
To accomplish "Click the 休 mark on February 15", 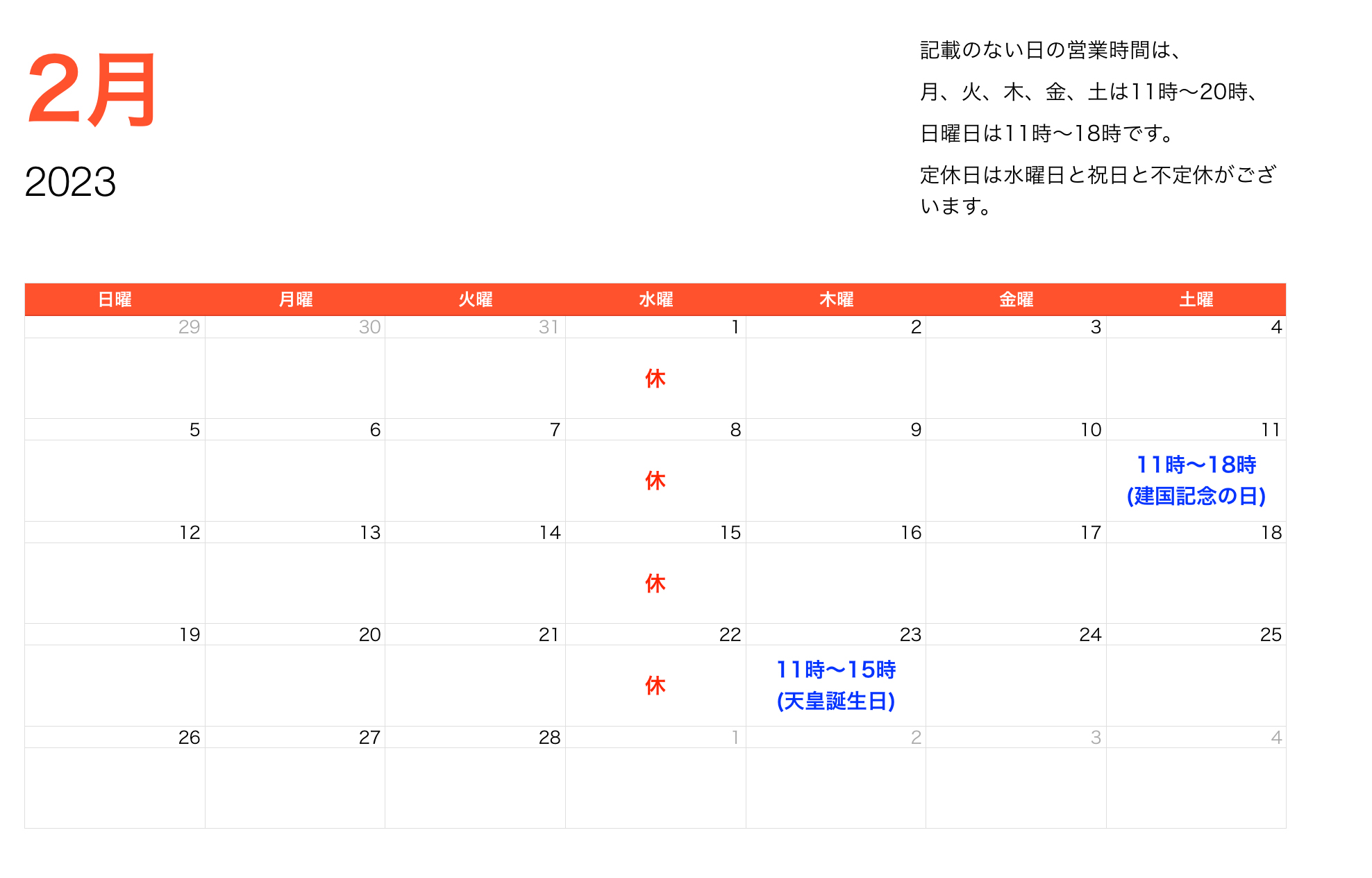I will [655, 583].
